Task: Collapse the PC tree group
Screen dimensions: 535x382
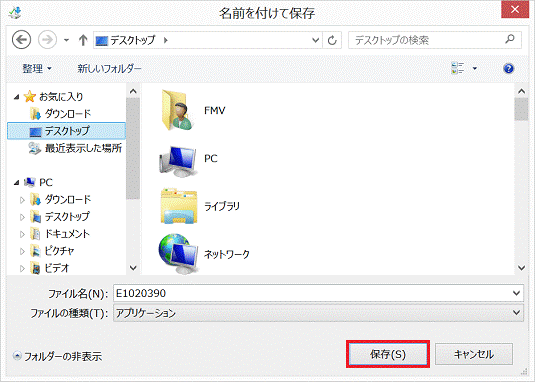Action: (x=16, y=183)
